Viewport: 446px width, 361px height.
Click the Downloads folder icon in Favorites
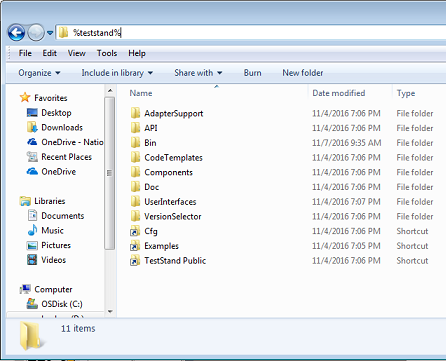tap(32, 127)
